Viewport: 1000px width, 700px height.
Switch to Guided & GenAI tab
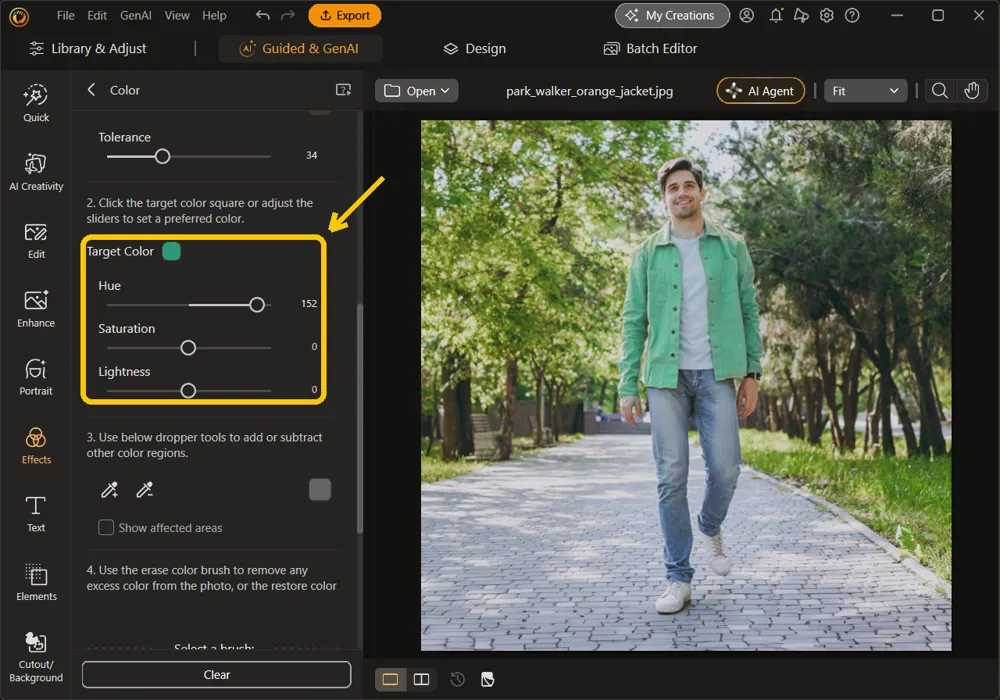coord(300,48)
